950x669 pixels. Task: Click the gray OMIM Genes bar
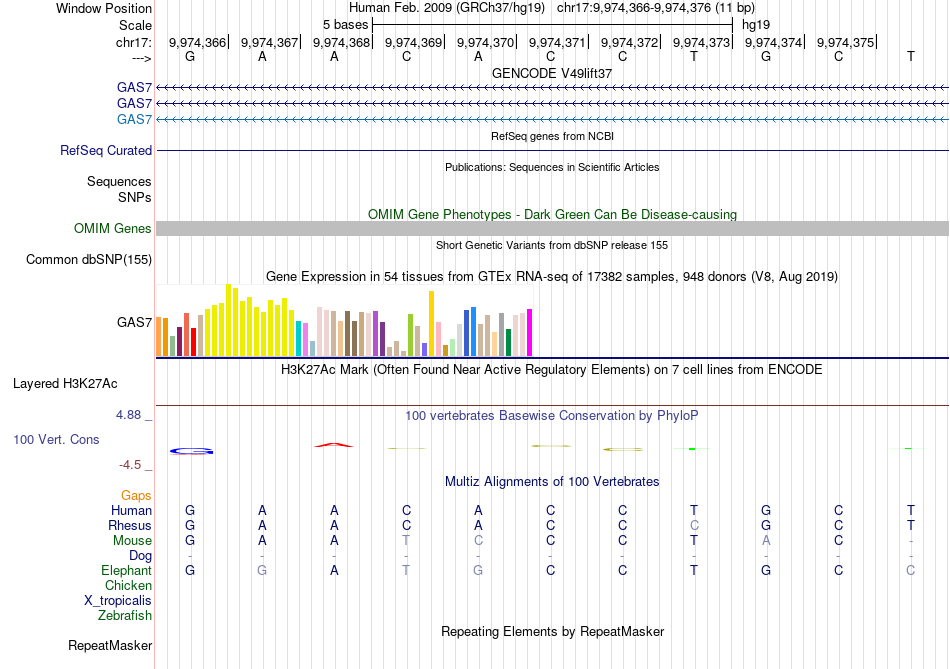pos(552,228)
